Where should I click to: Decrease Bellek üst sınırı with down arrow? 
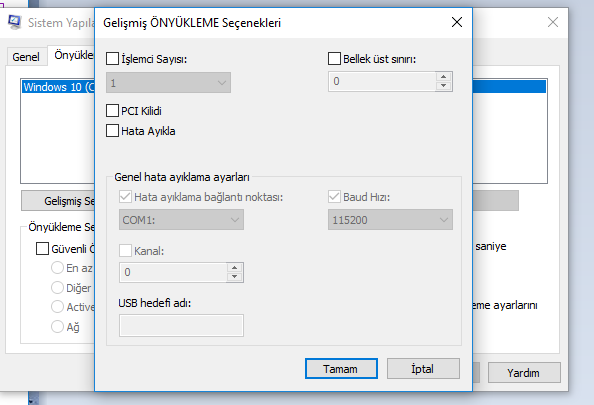click(x=443, y=86)
